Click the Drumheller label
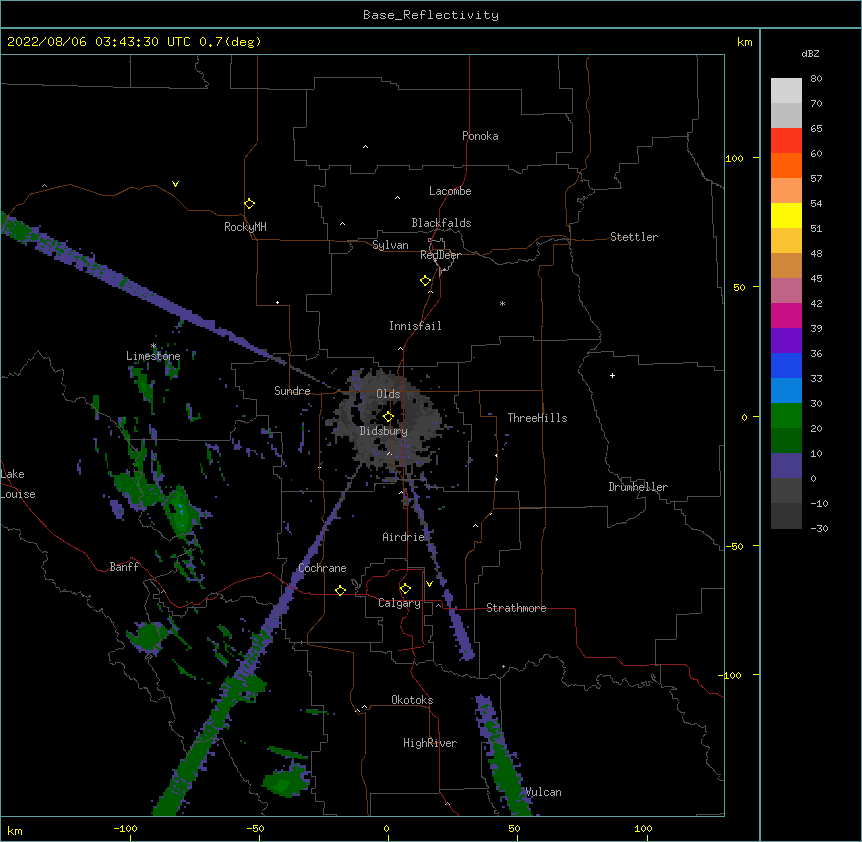This screenshot has width=862, height=842. tap(638, 487)
